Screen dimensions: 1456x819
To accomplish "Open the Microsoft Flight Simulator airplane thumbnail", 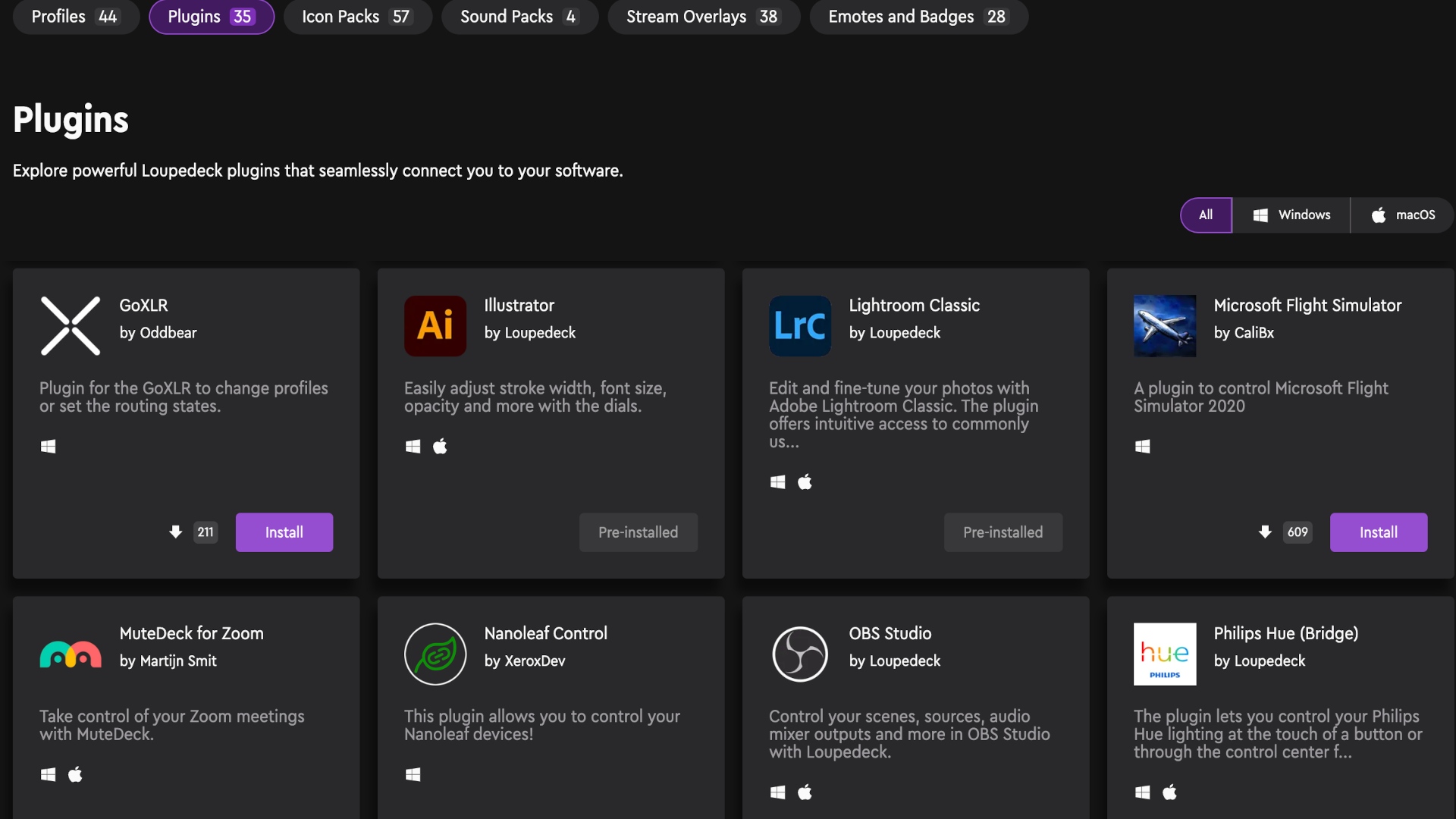I will (1165, 326).
